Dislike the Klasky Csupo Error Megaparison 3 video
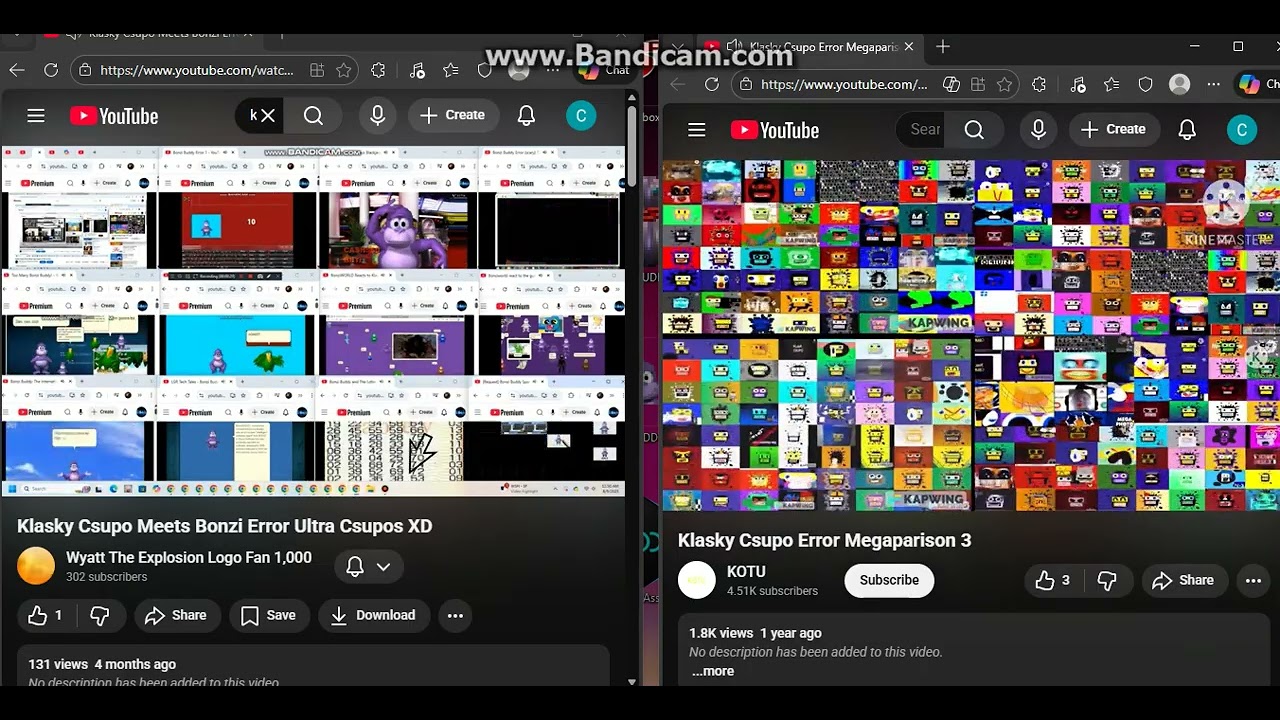1280x720 pixels. coord(1108,581)
